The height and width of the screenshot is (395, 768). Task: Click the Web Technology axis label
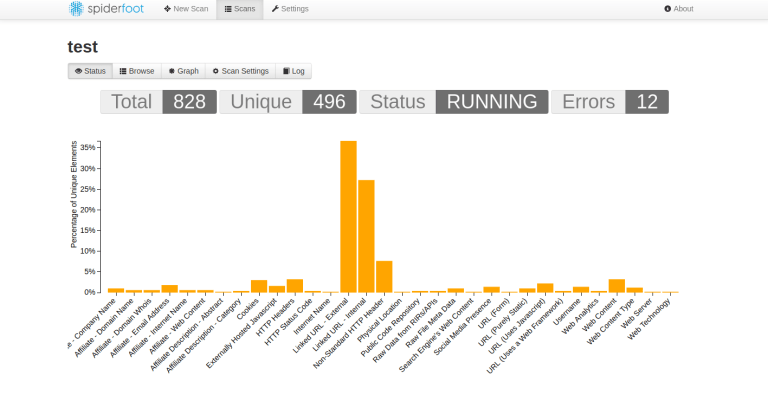click(649, 319)
